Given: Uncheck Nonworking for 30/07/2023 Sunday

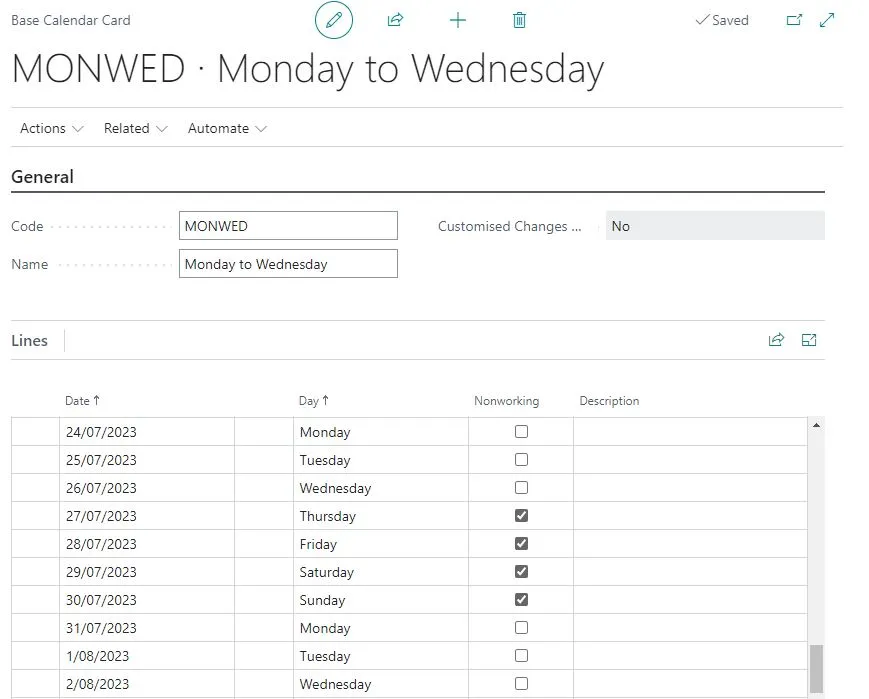Looking at the screenshot, I should coord(522,599).
